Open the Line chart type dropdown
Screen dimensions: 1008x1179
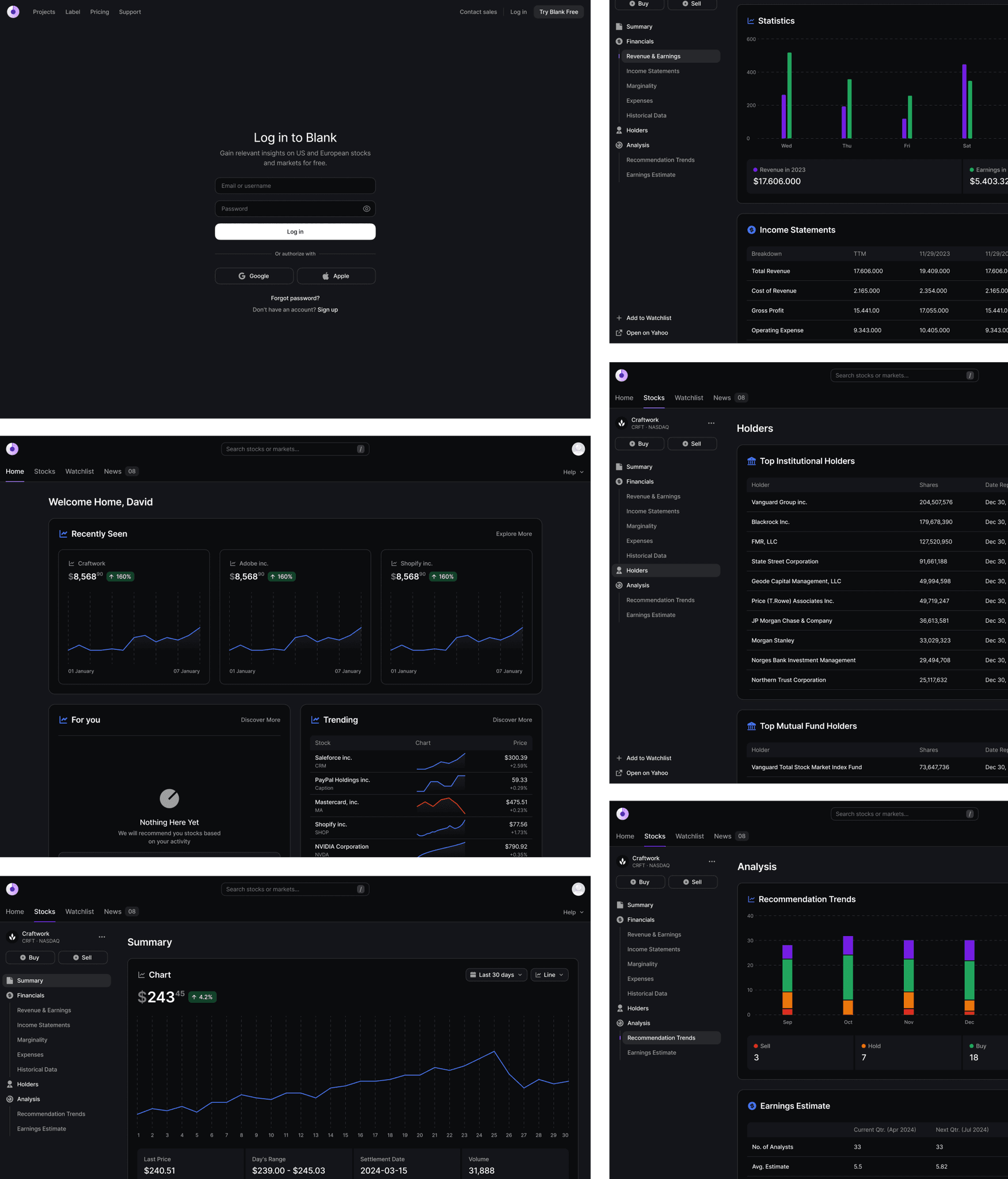point(549,974)
